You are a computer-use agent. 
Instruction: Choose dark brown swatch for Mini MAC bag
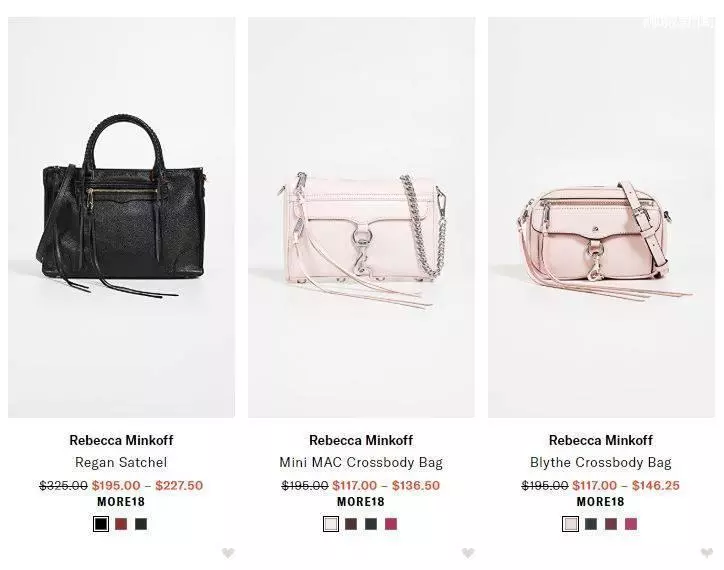[351, 524]
